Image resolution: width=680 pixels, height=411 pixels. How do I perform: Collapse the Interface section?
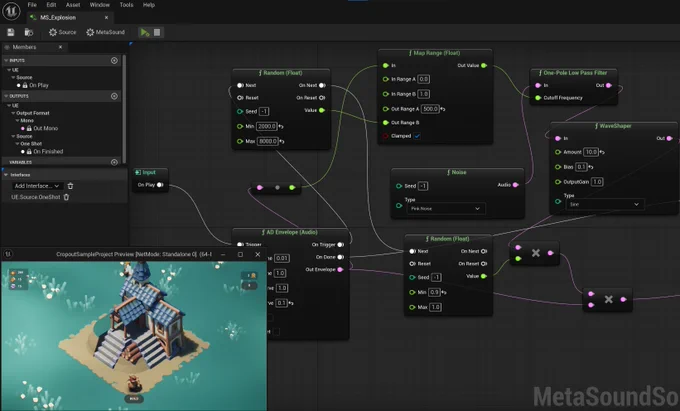point(6,175)
